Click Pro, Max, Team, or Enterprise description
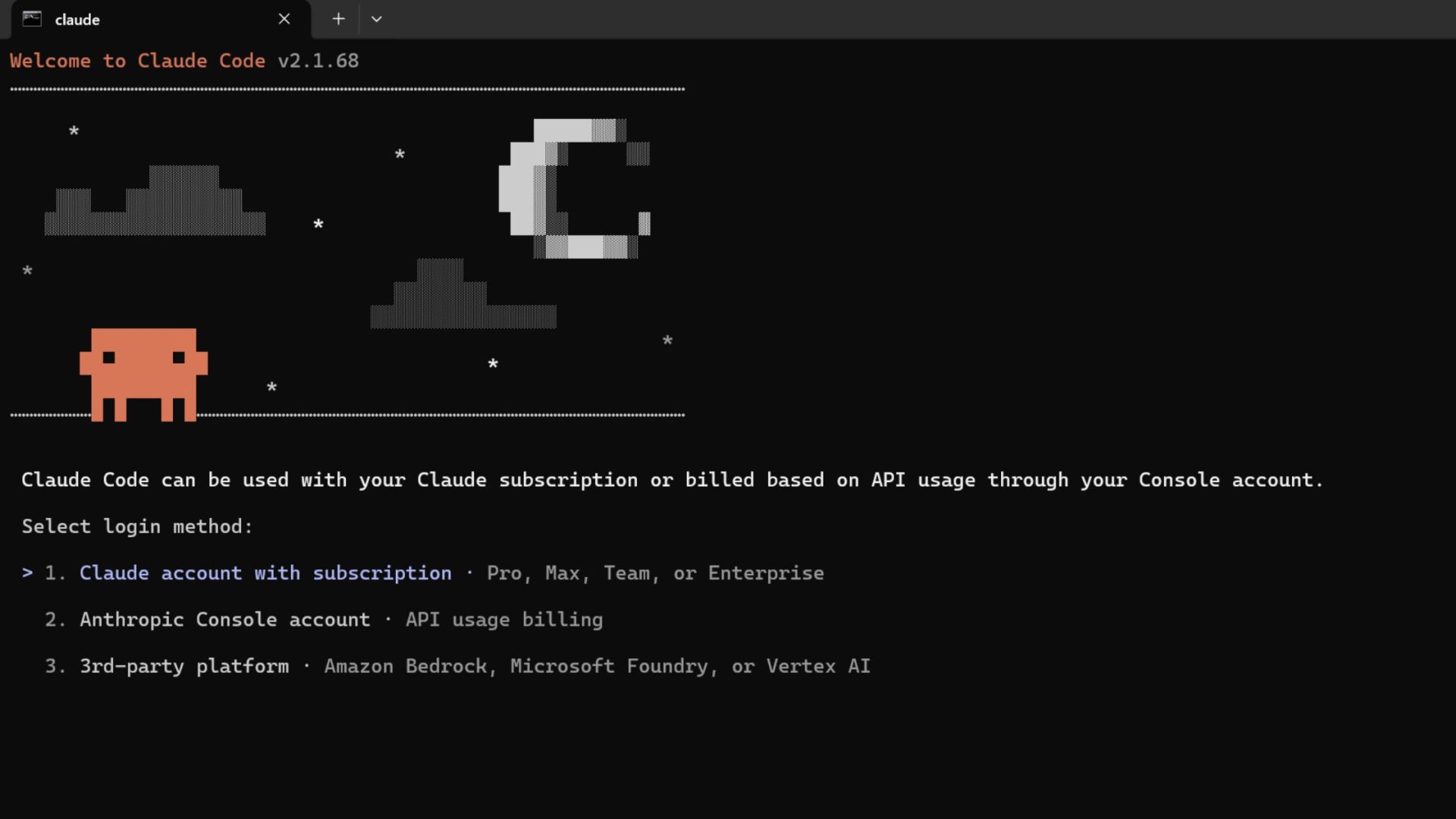 coord(655,573)
